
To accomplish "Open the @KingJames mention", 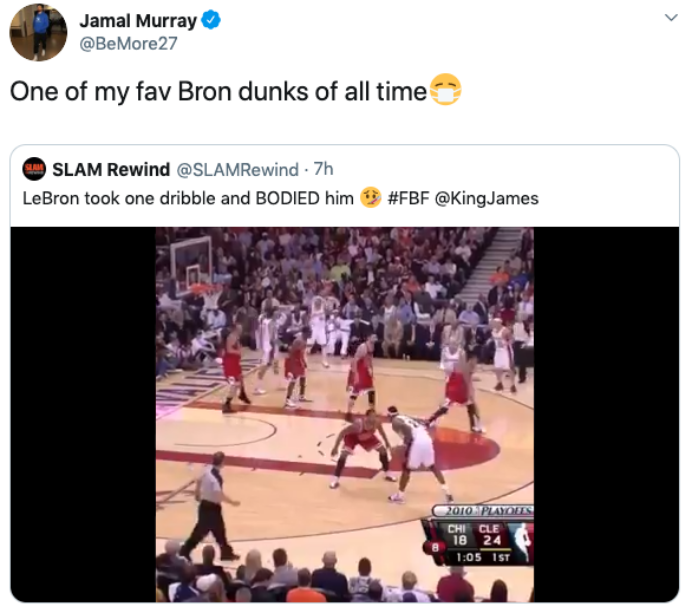I will pos(487,199).
